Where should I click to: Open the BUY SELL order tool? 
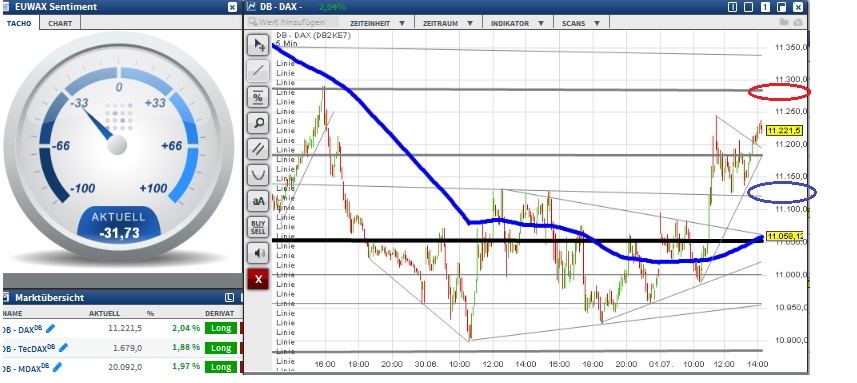258,227
